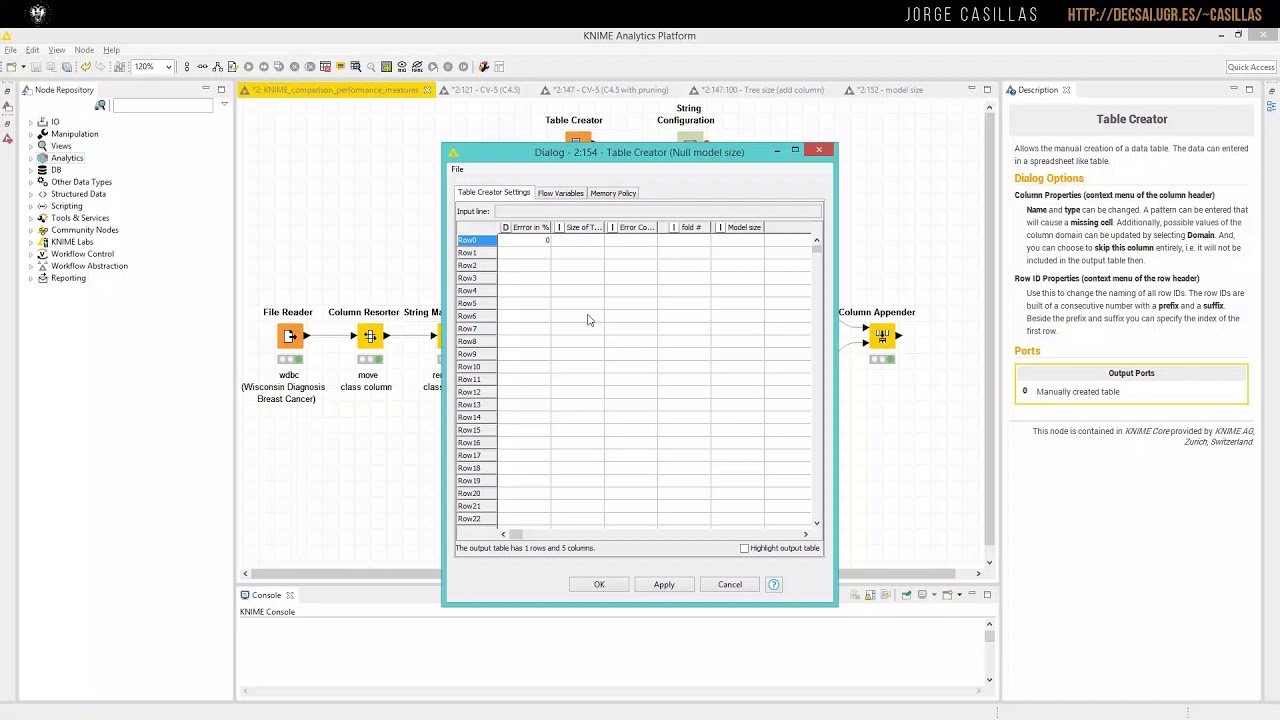Toggle the Highlight output table checkbox
The height and width of the screenshot is (720, 1280).
click(x=744, y=548)
